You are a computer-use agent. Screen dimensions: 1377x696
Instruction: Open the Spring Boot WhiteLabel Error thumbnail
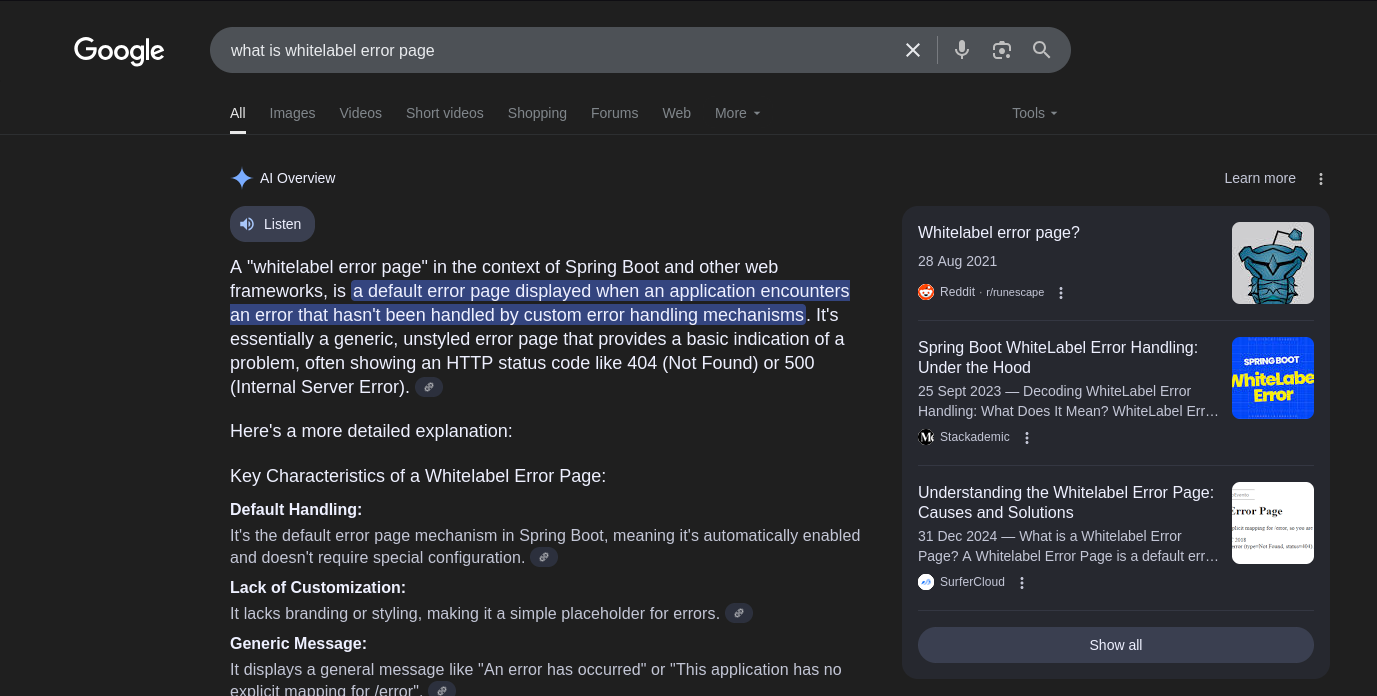[x=1273, y=378]
